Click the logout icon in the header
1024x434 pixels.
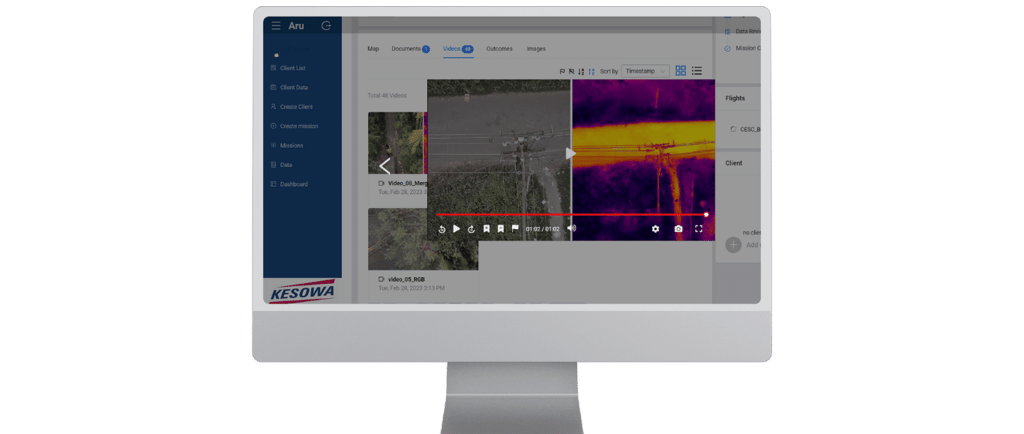pos(327,26)
